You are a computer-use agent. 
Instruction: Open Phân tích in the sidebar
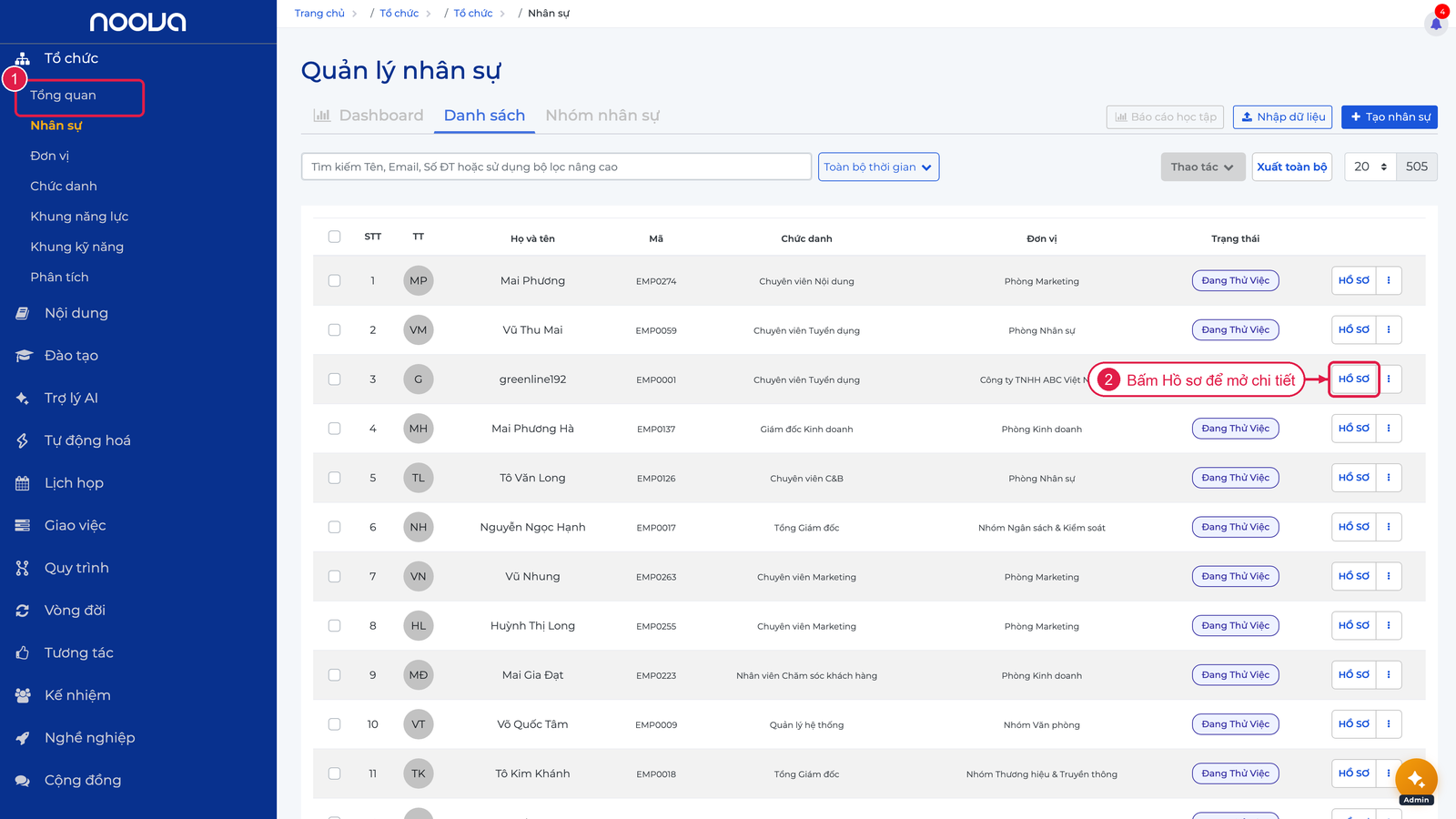click(x=59, y=277)
